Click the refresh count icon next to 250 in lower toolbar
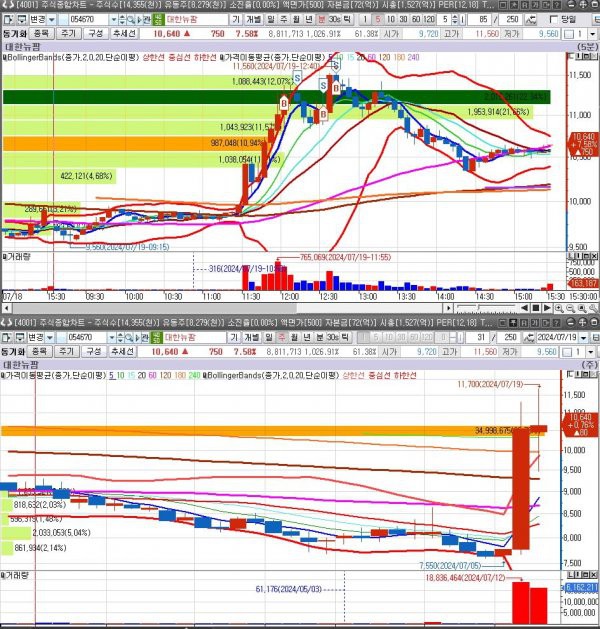The image size is (600, 629). point(529,337)
